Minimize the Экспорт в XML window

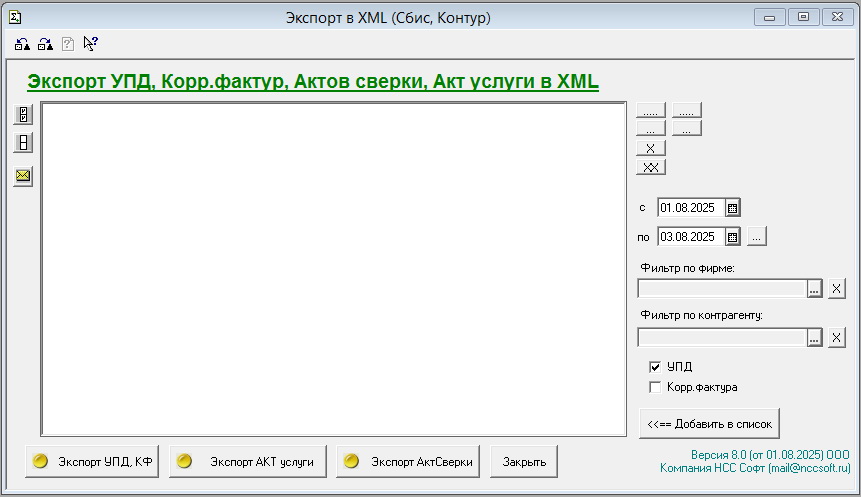pyautogui.click(x=769, y=18)
